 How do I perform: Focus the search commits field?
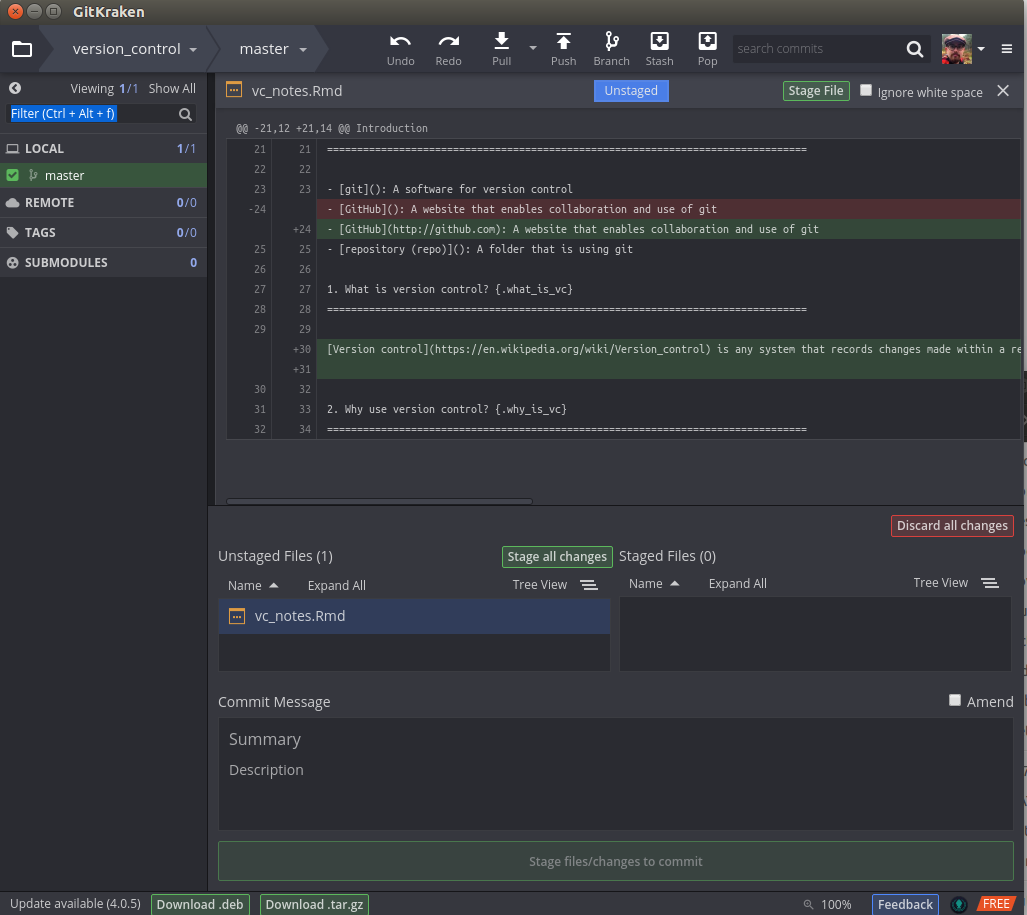[817, 49]
